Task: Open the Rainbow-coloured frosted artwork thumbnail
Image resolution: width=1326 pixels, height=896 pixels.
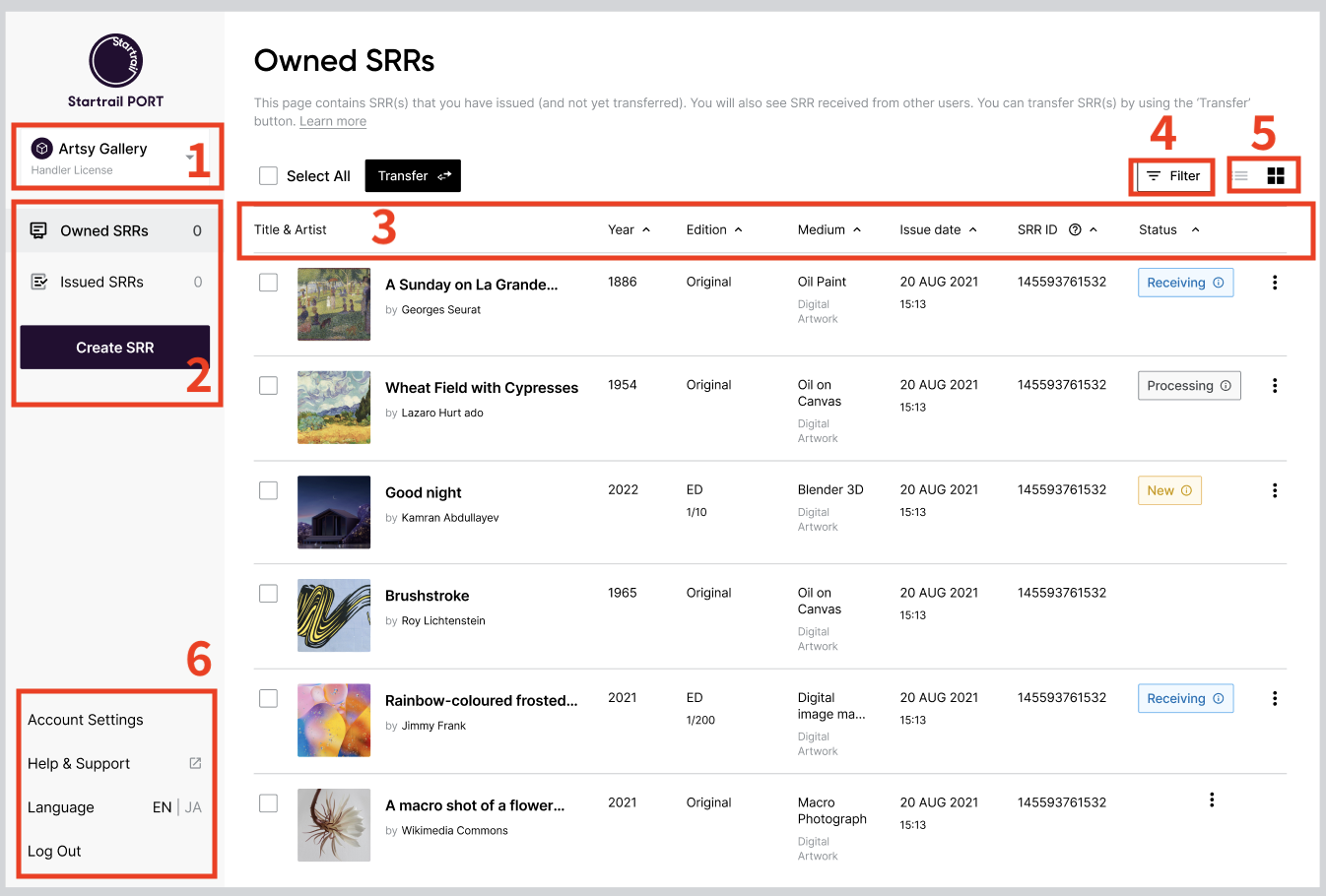Action: click(334, 721)
